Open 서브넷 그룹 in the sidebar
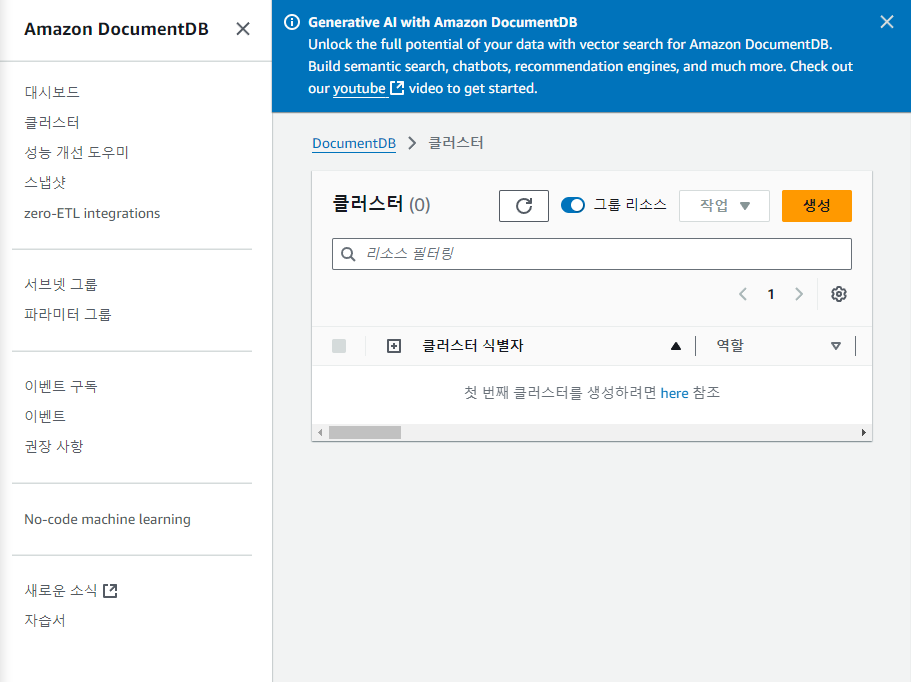This screenshot has height=682, width=911. [60, 284]
